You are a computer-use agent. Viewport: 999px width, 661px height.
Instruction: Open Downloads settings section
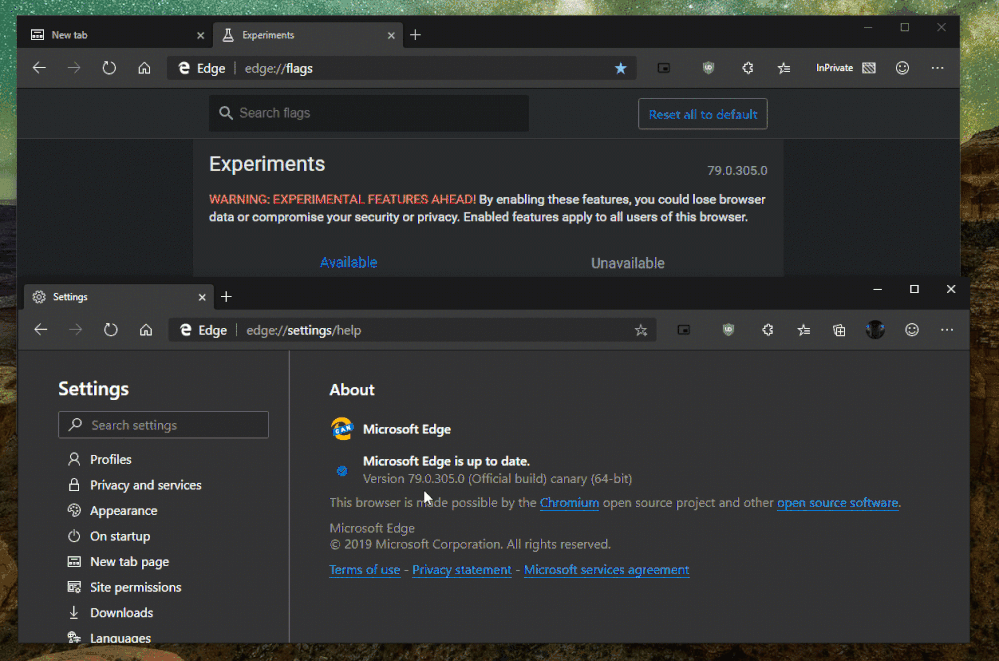tap(110, 613)
